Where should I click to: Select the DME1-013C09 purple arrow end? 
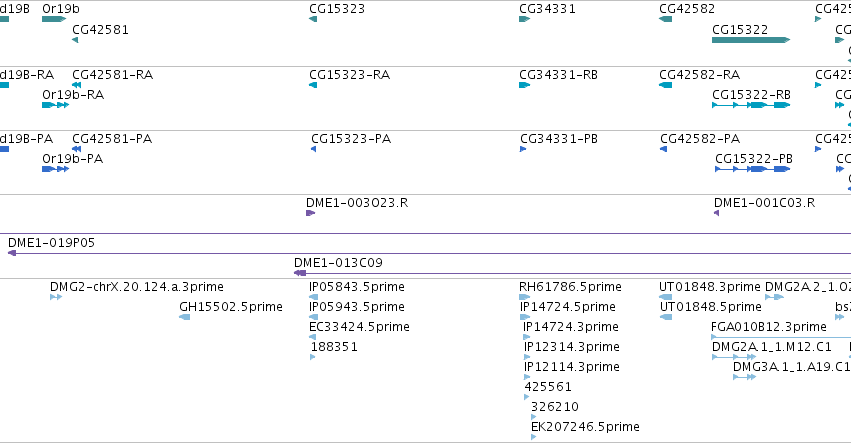pos(300,273)
